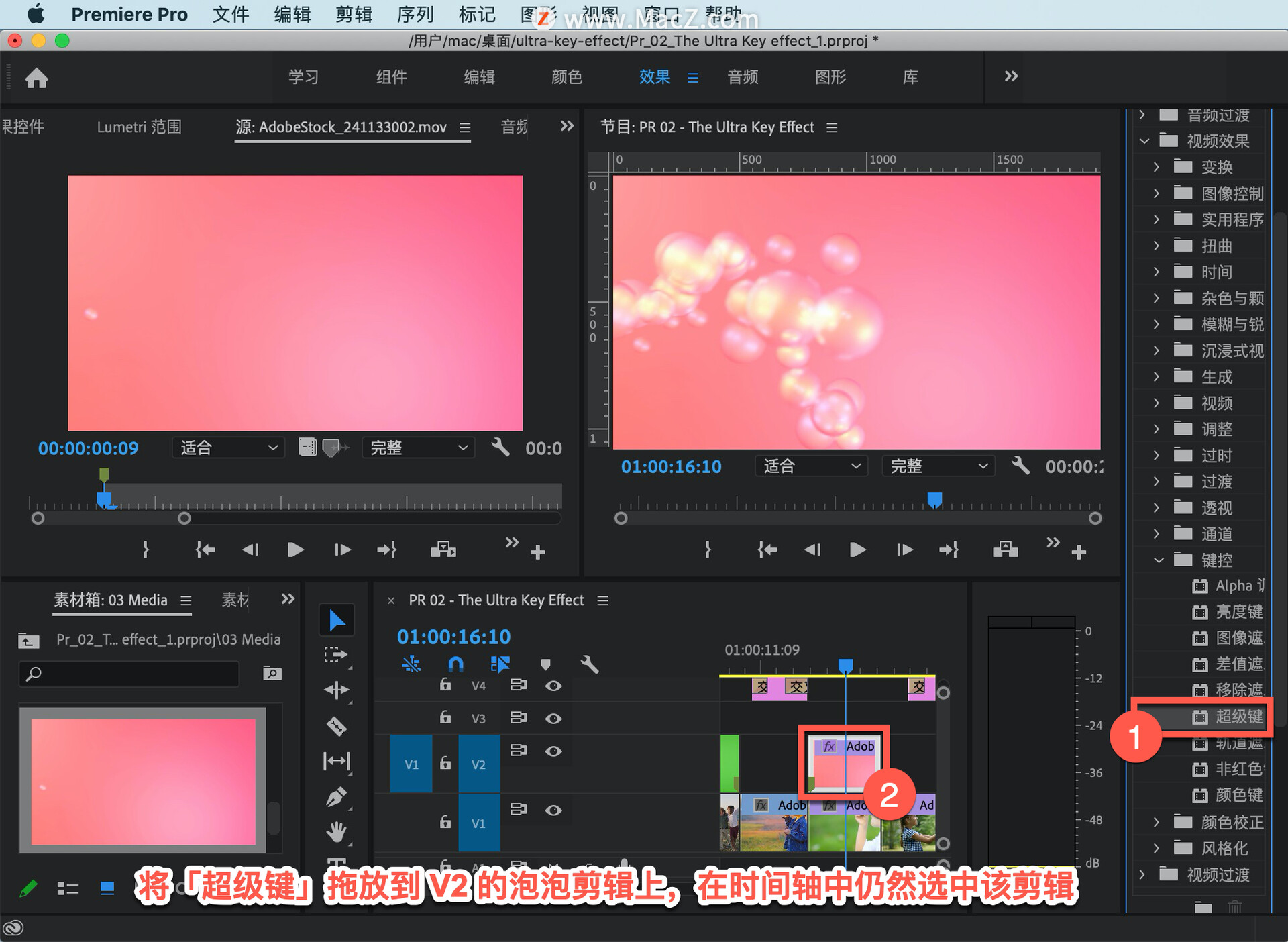Toggle V3 track output eye
Screen dimensions: 1288x942
(553, 718)
